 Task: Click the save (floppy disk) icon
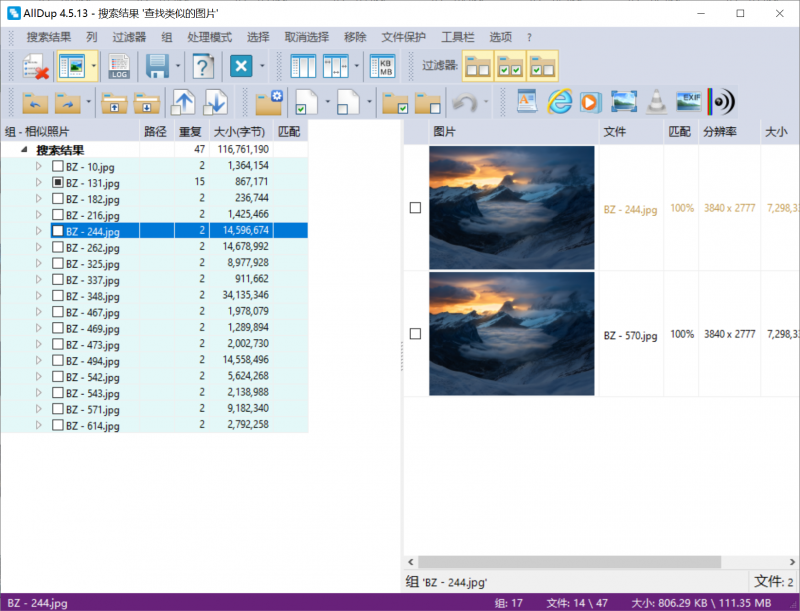click(157, 66)
